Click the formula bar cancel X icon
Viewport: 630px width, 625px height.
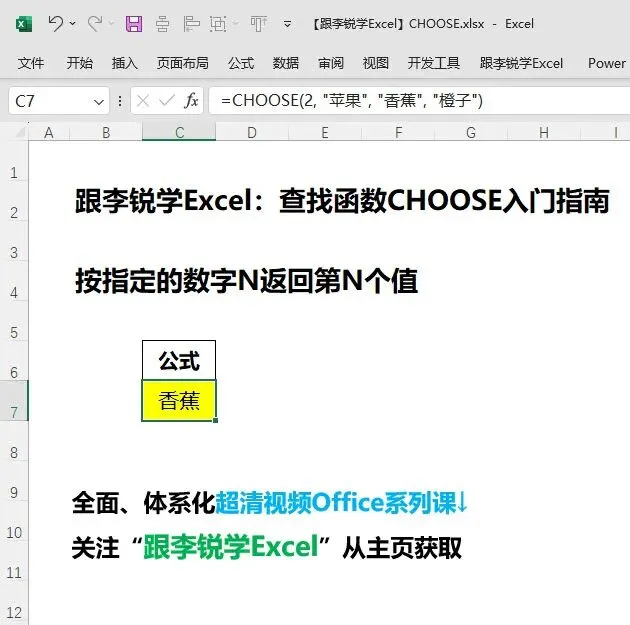point(143,101)
